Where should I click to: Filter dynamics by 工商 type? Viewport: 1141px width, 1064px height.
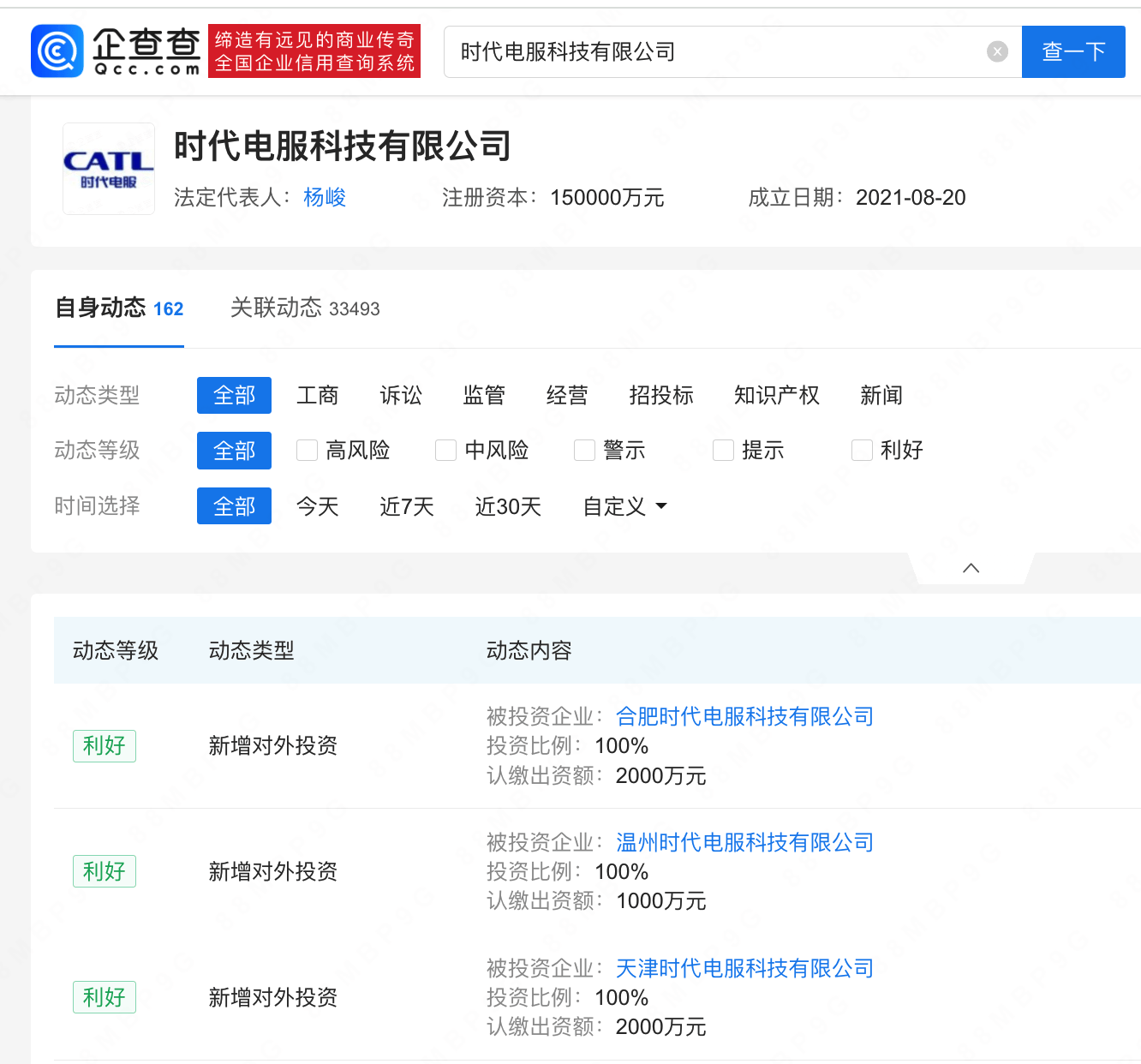coord(318,396)
